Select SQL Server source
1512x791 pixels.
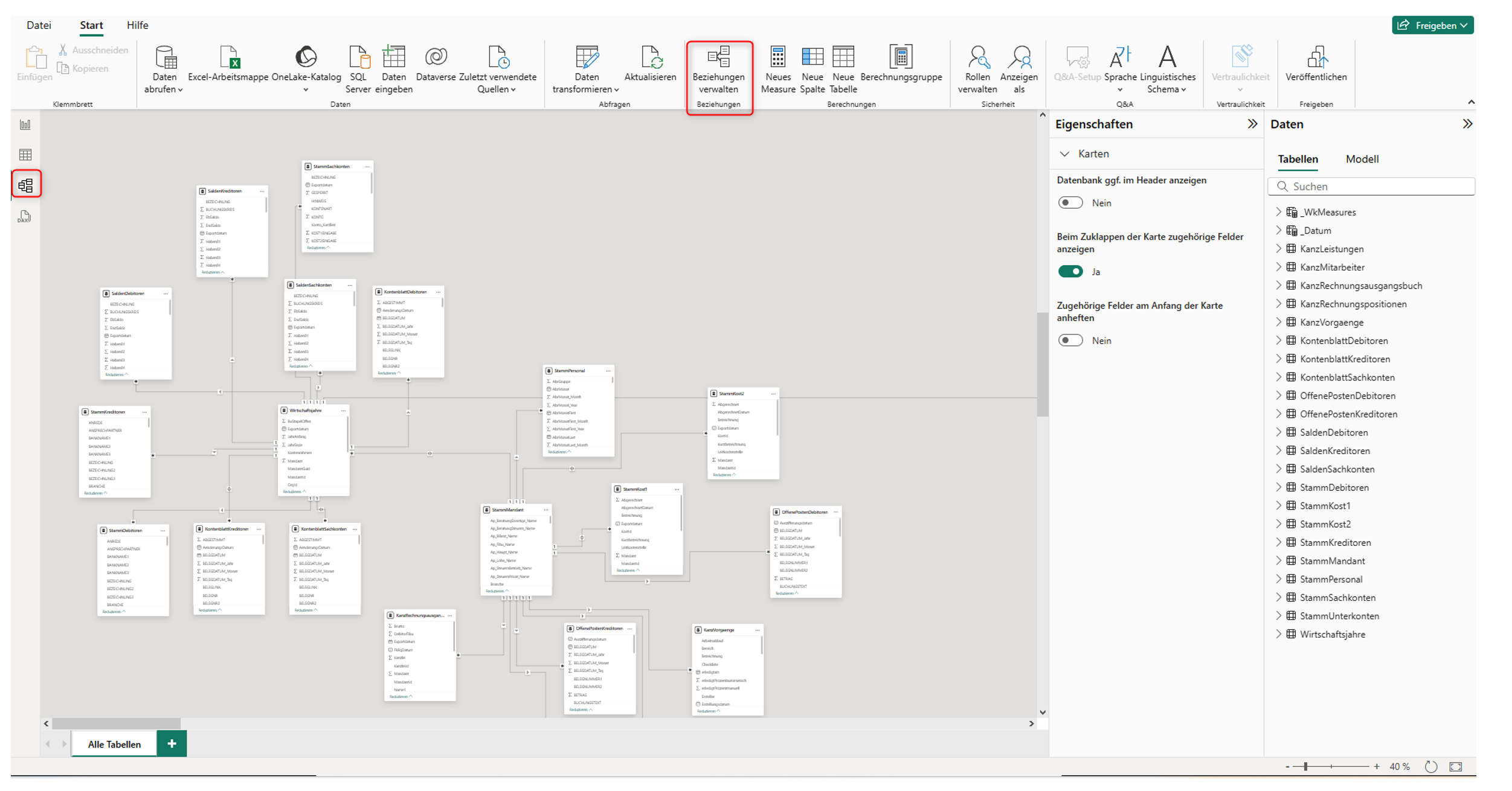[358, 69]
